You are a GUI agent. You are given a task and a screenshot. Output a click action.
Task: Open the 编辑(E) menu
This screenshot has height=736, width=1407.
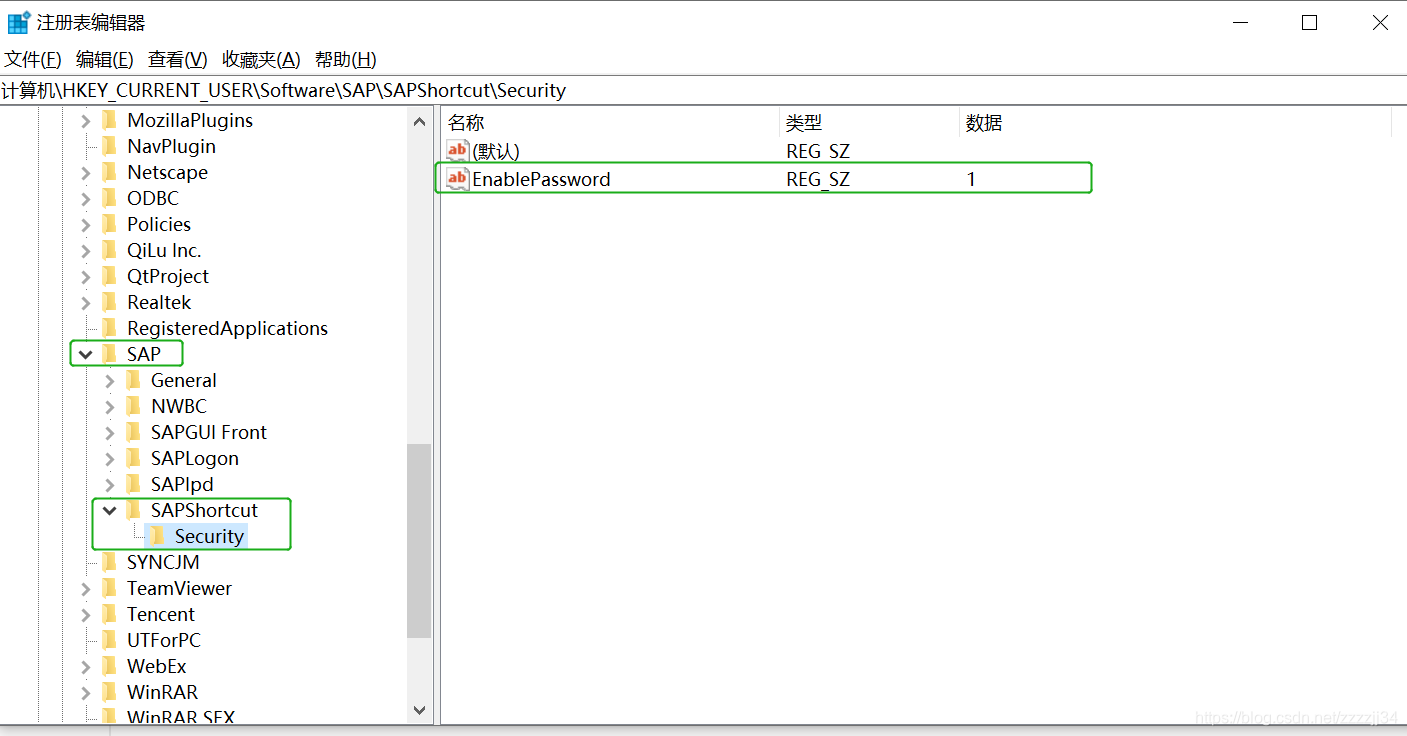pos(105,59)
